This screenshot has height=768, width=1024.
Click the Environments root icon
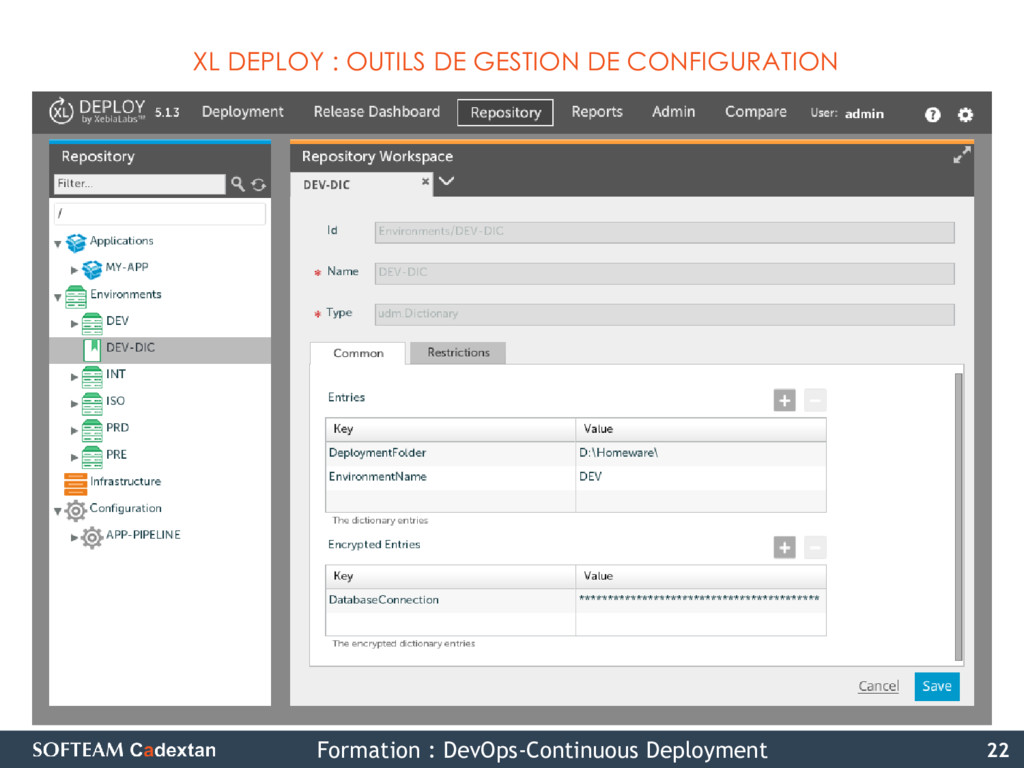76,296
